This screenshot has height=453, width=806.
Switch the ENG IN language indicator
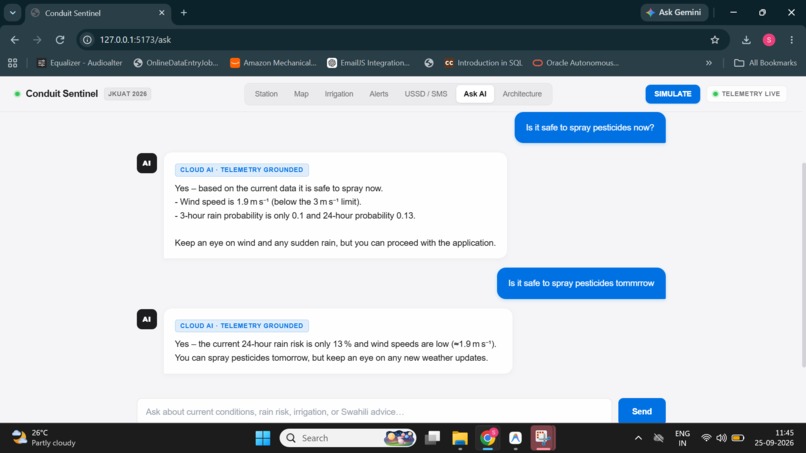pyautogui.click(x=682, y=438)
